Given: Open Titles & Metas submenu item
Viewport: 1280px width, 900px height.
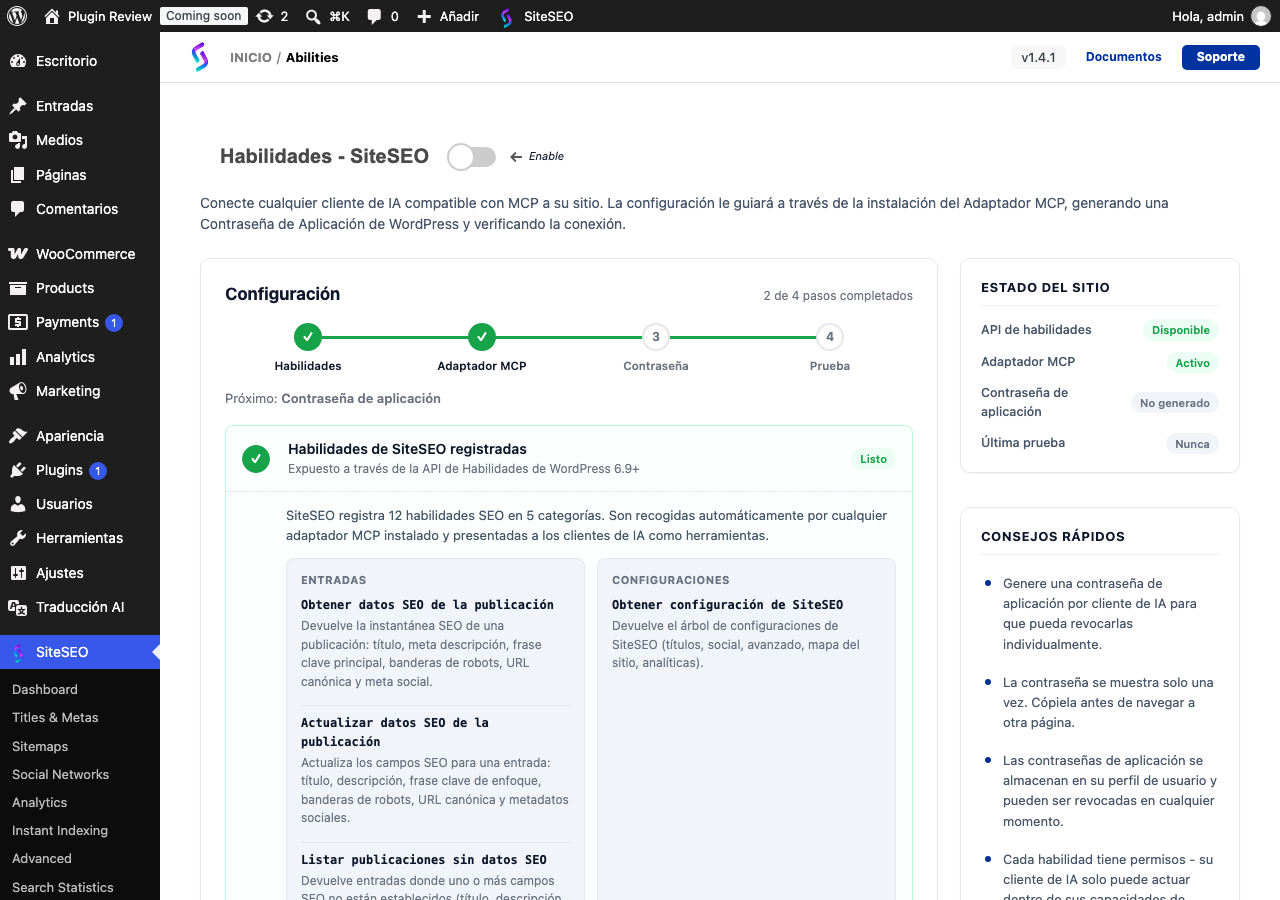Looking at the screenshot, I should [55, 717].
